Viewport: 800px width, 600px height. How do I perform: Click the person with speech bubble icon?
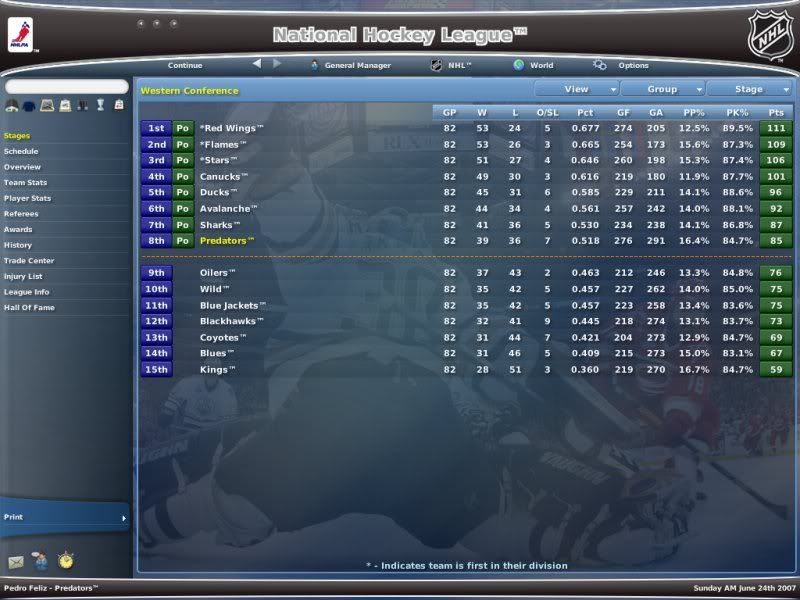click(40, 561)
